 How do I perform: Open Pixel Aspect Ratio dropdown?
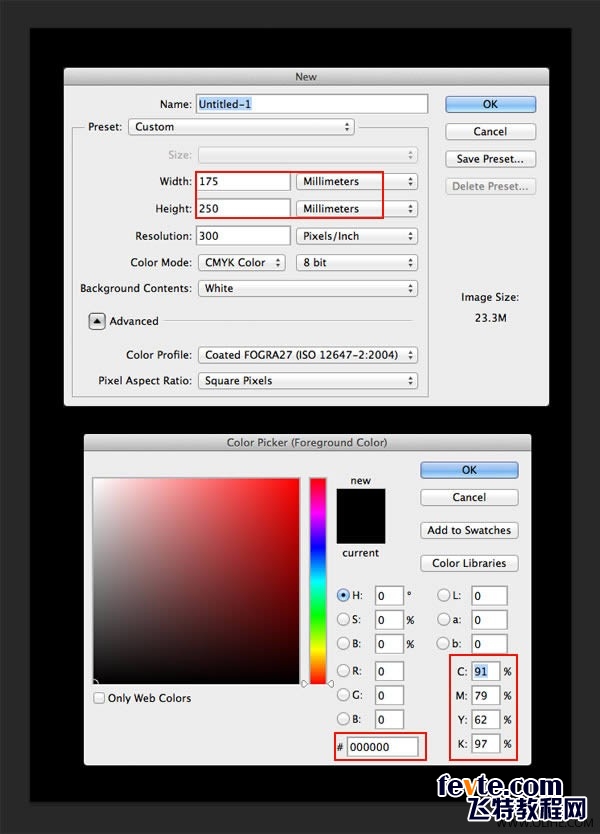pyautogui.click(x=307, y=380)
